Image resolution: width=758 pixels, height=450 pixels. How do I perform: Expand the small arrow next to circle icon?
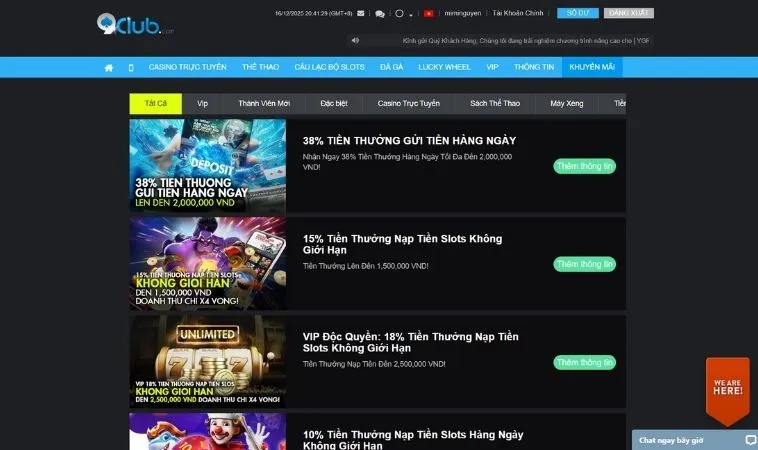[411, 15]
